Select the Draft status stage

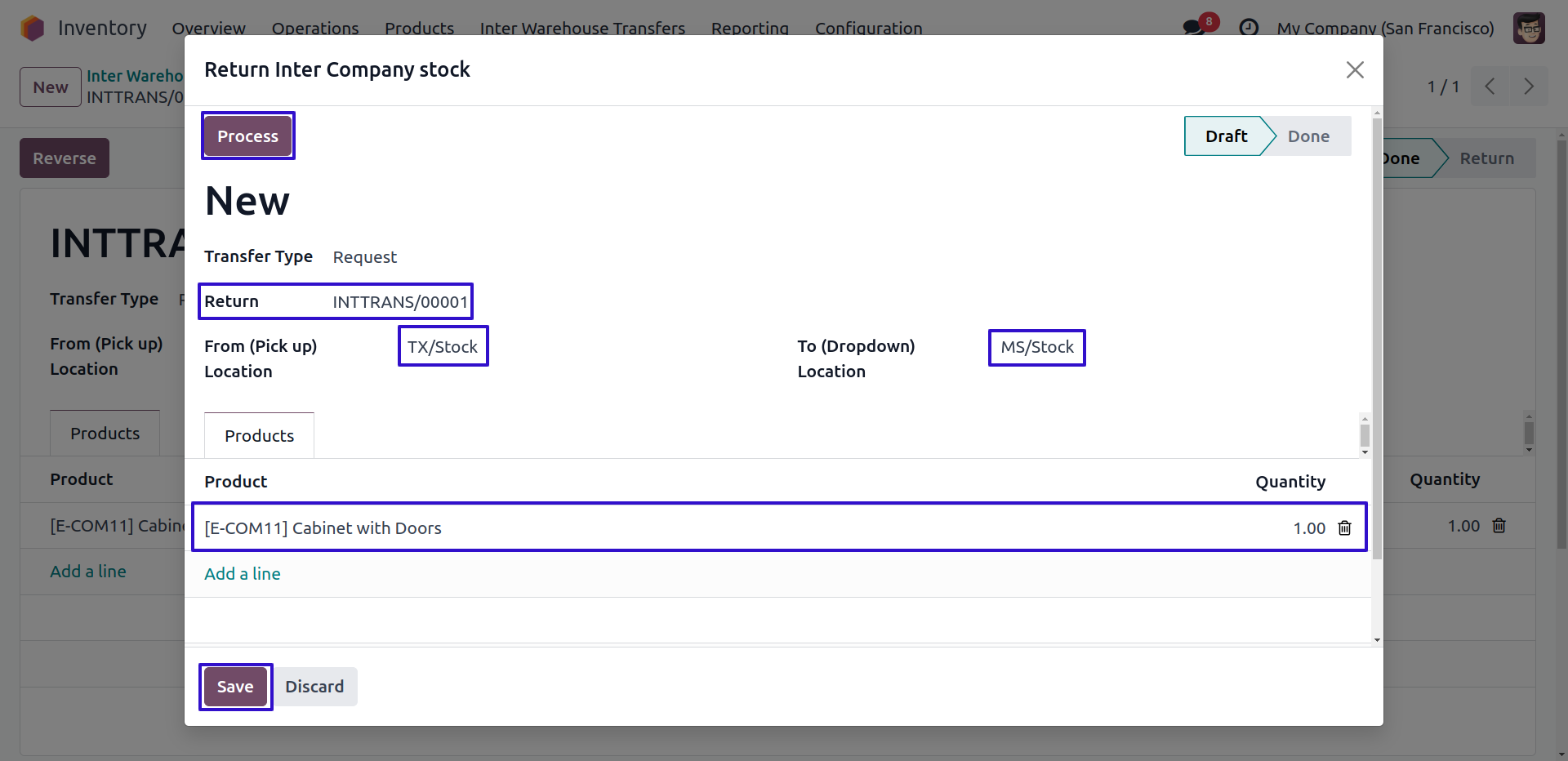click(x=1226, y=136)
